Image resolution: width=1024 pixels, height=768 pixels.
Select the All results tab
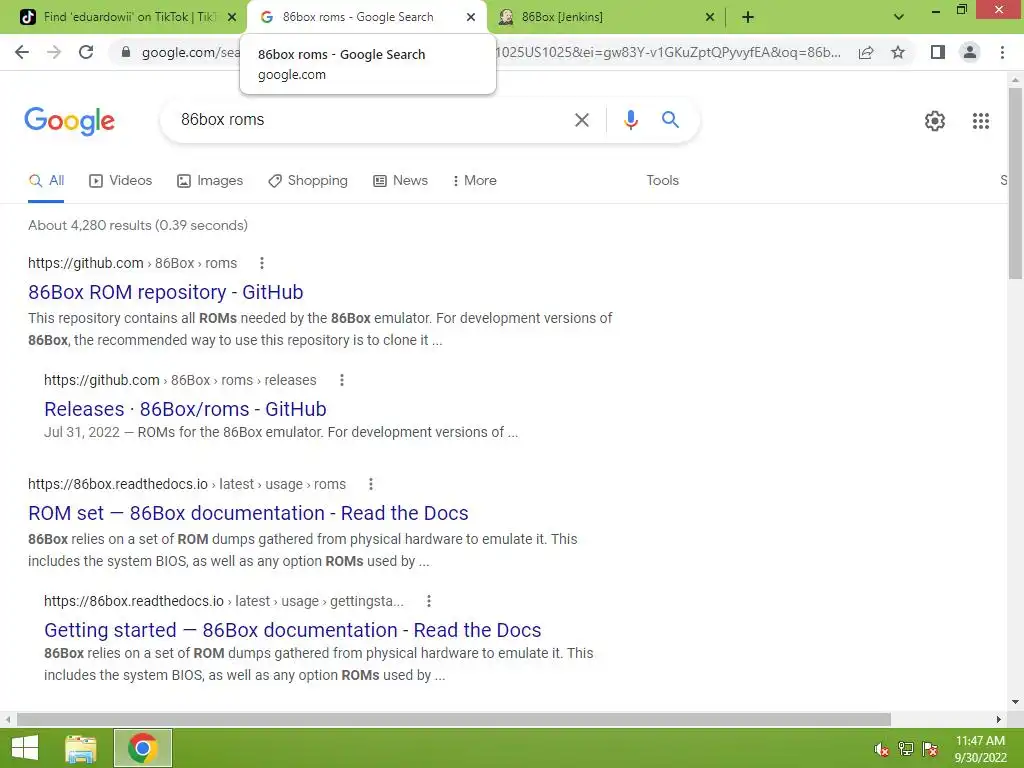pyautogui.click(x=46, y=181)
